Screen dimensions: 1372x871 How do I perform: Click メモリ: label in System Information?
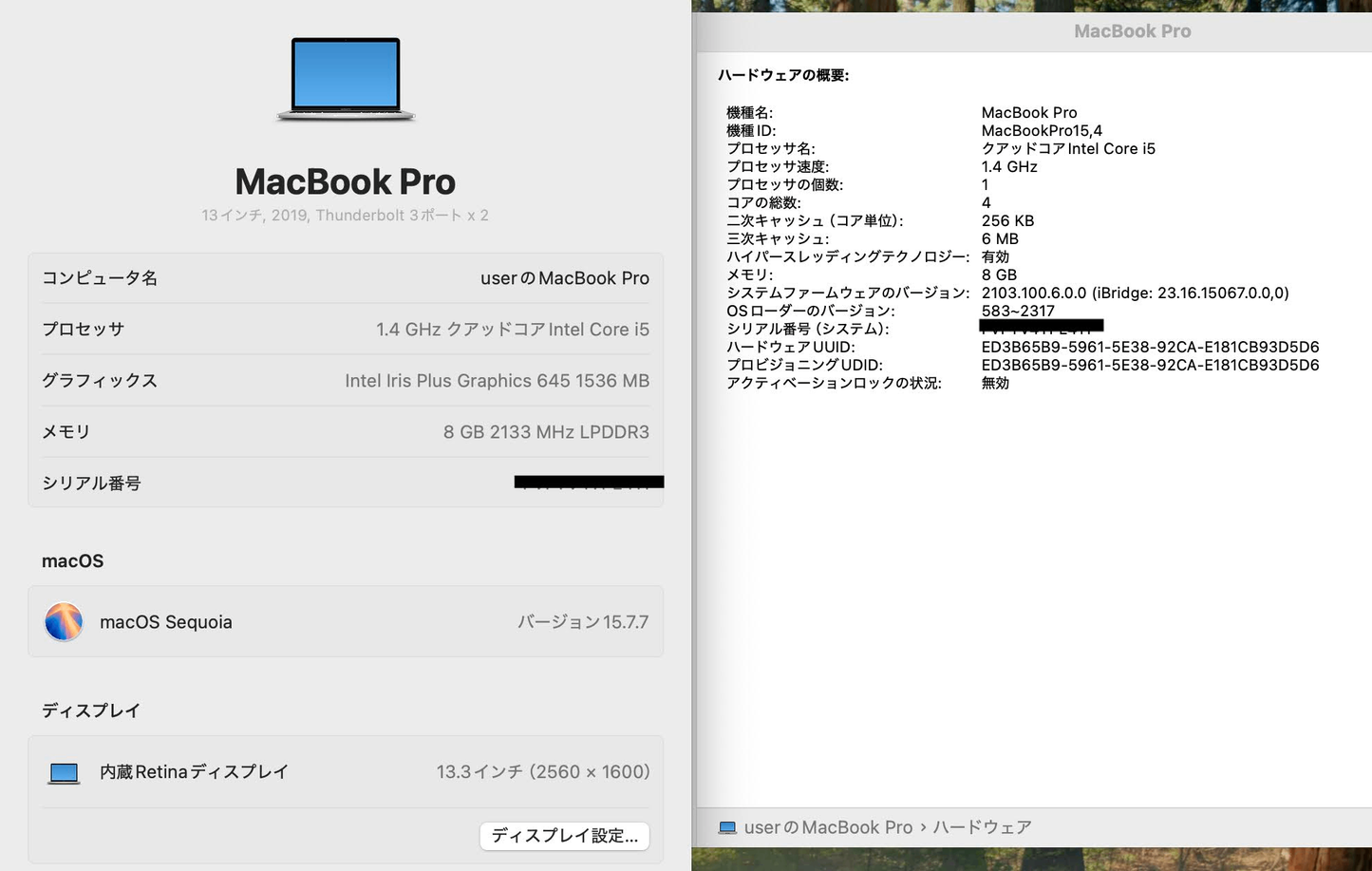tap(750, 275)
